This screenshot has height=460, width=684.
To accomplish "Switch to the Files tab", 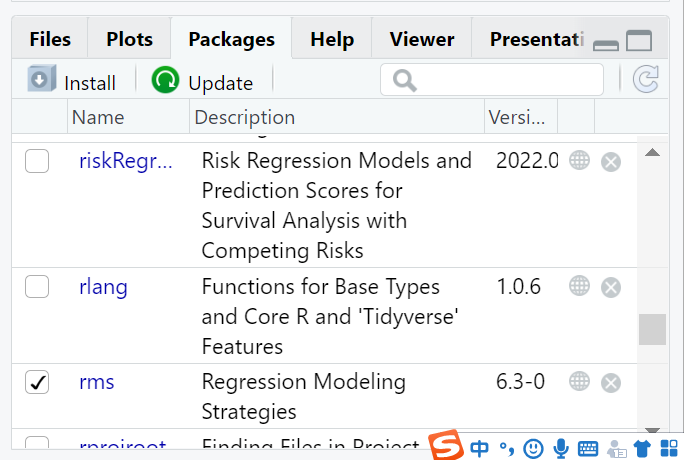I will pos(50,40).
